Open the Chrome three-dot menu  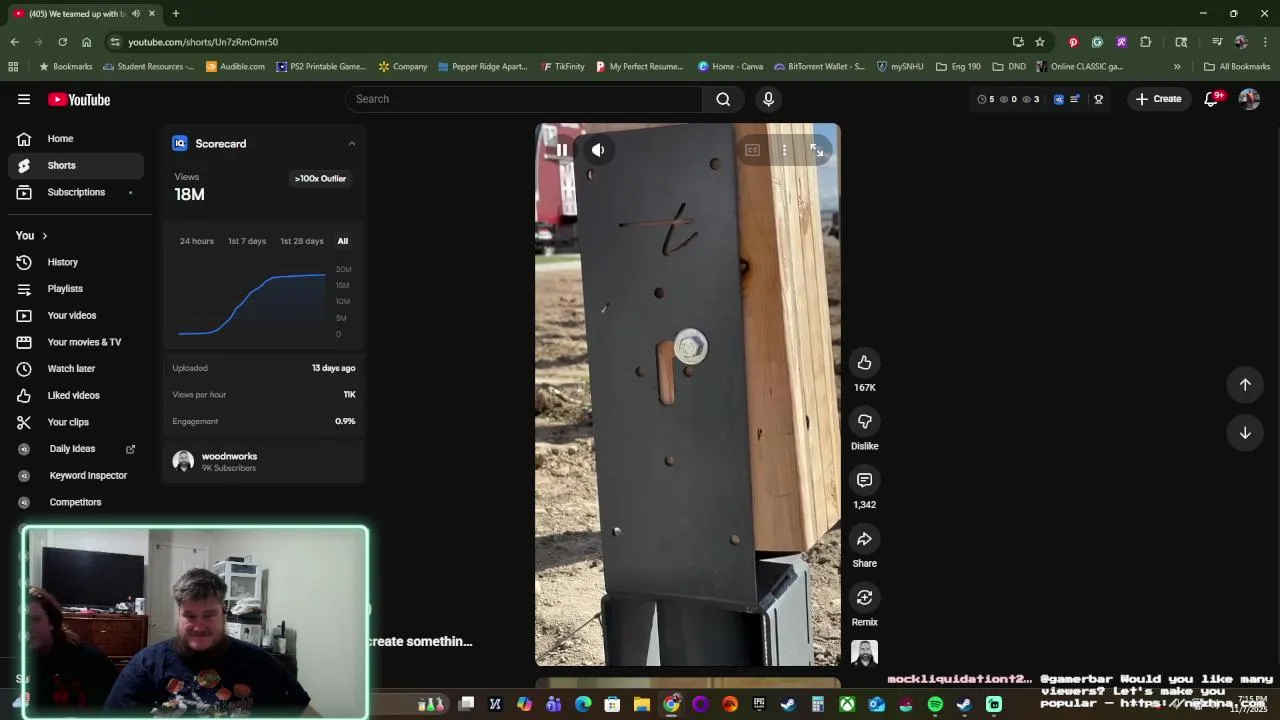[1265, 42]
